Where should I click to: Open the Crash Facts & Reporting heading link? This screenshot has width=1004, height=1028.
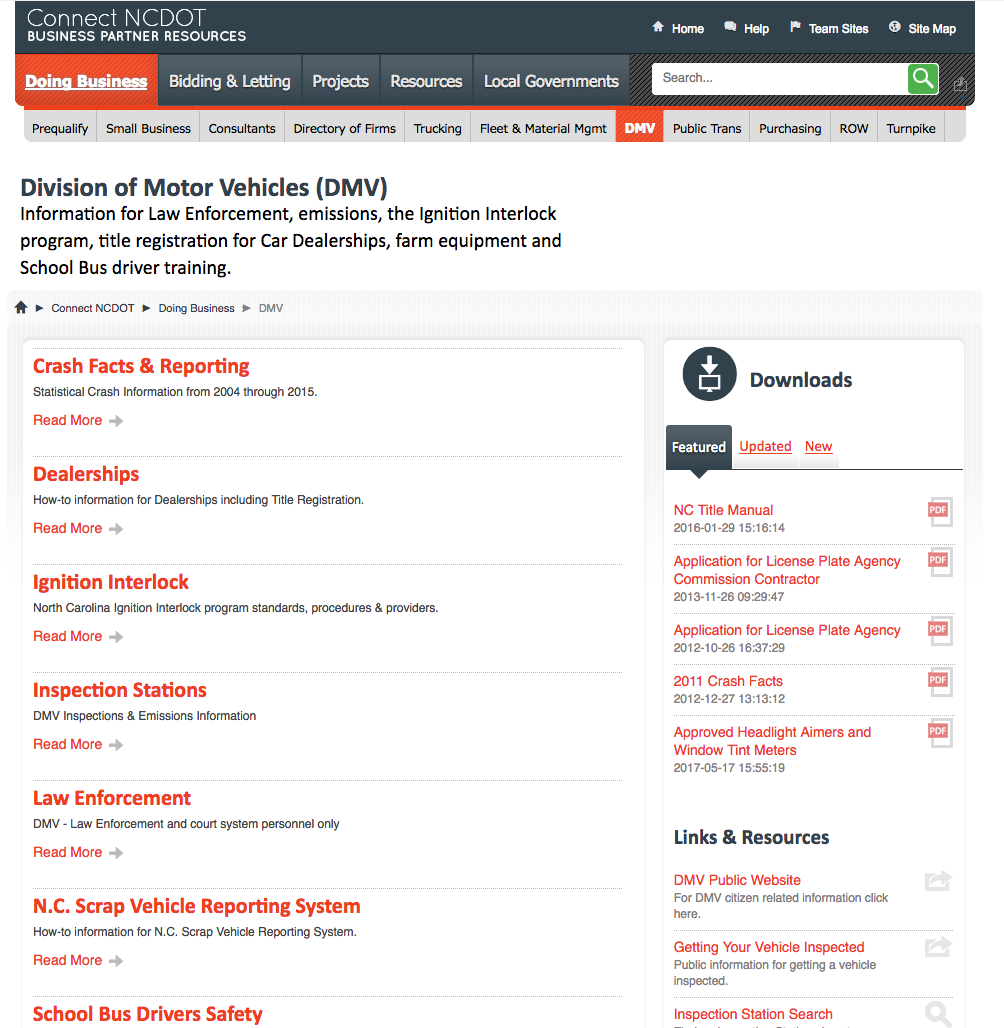point(141,366)
